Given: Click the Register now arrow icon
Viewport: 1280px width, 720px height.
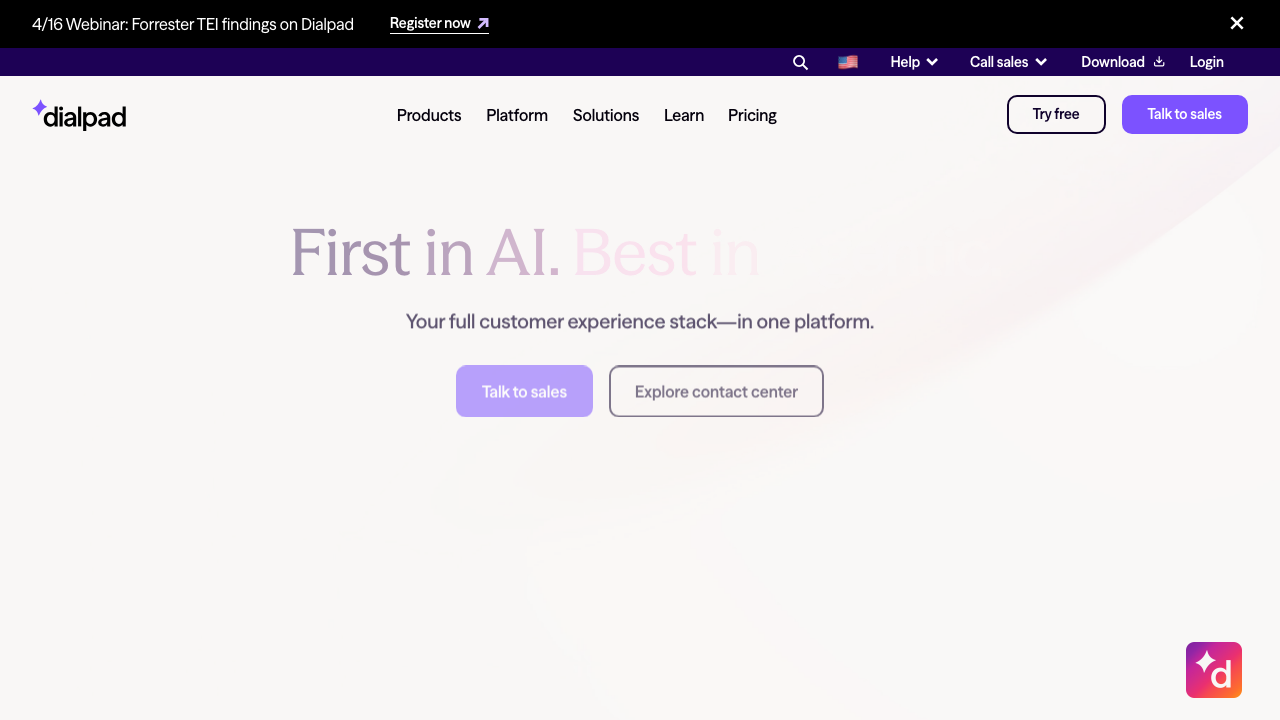Looking at the screenshot, I should [x=484, y=23].
